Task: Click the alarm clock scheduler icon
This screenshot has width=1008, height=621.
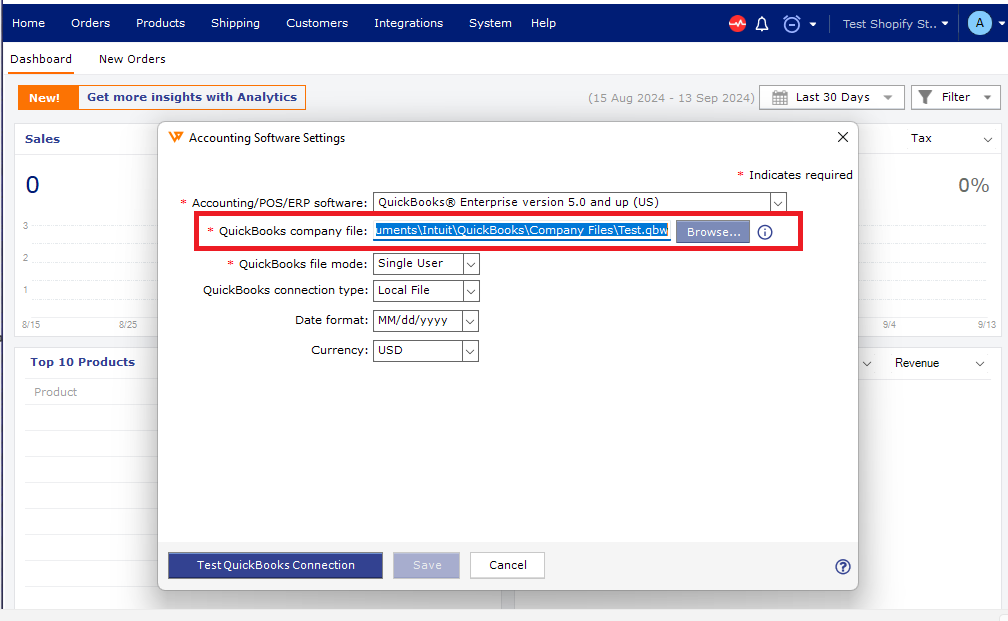Action: pos(791,24)
